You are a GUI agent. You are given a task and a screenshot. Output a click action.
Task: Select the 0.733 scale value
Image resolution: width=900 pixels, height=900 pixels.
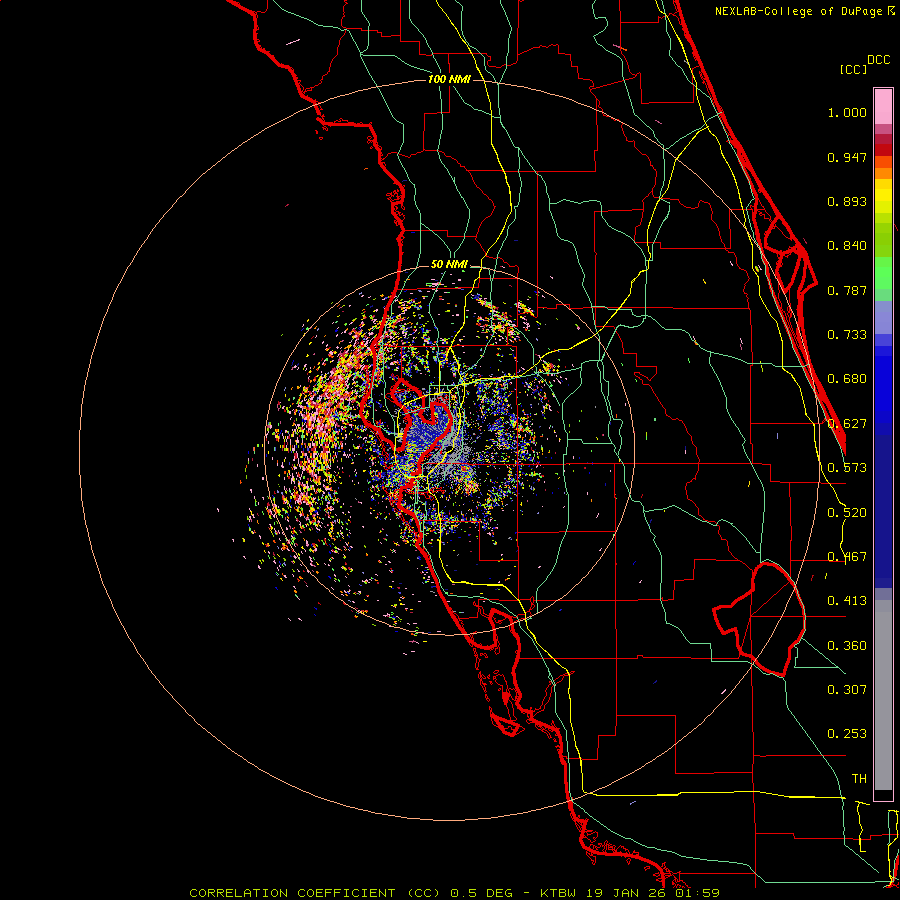[x=847, y=335]
